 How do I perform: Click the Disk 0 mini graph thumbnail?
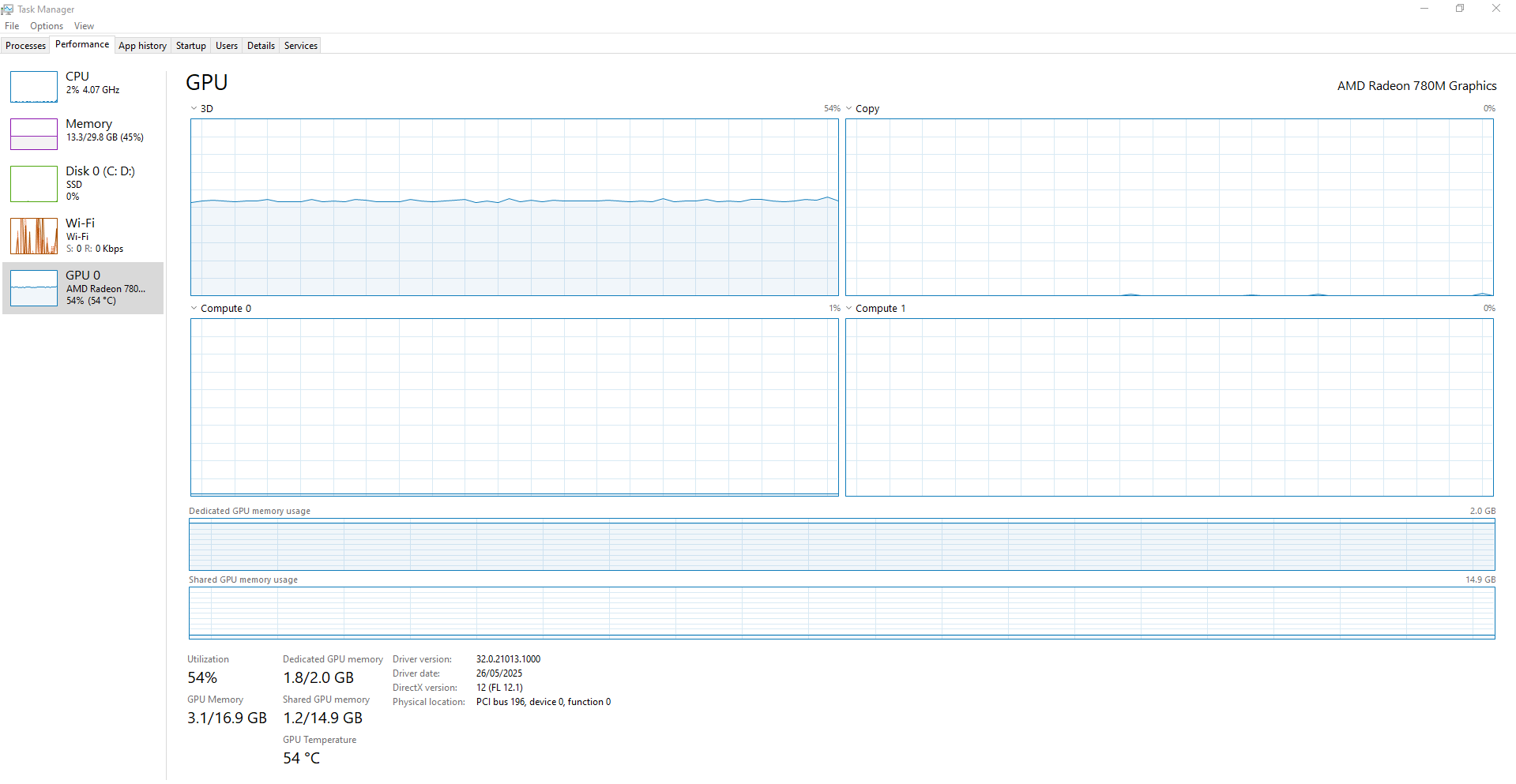click(x=34, y=184)
